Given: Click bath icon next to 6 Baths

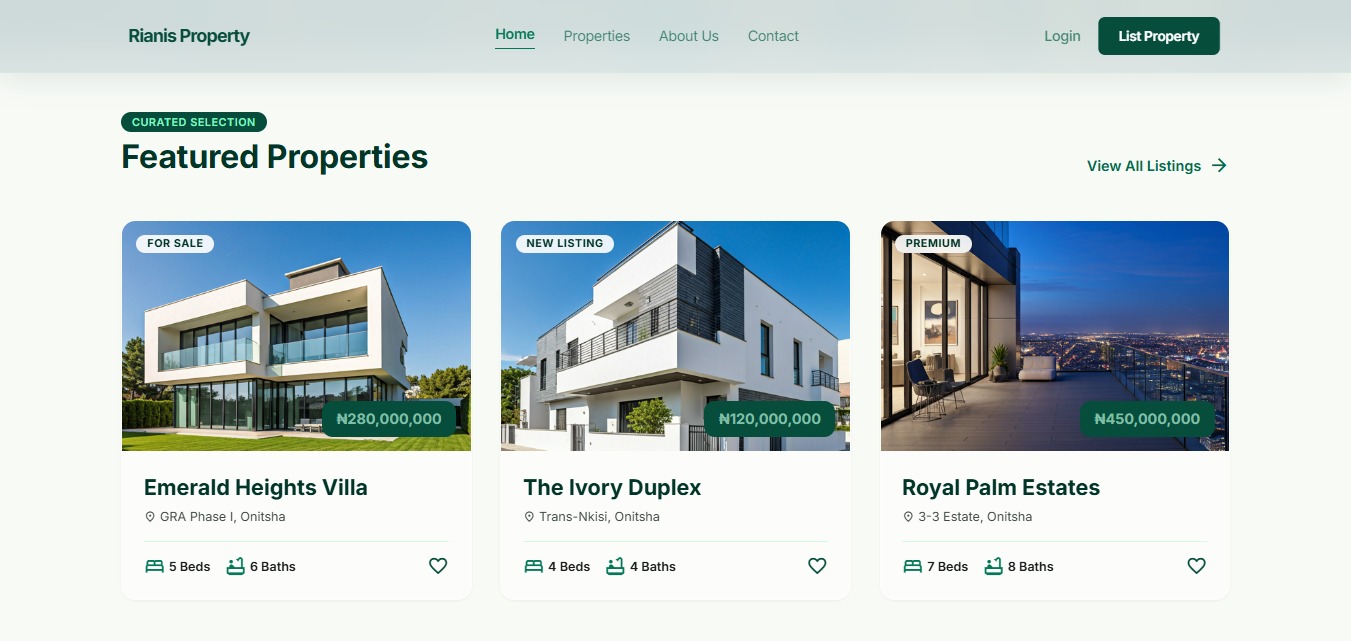Looking at the screenshot, I should coord(235,566).
